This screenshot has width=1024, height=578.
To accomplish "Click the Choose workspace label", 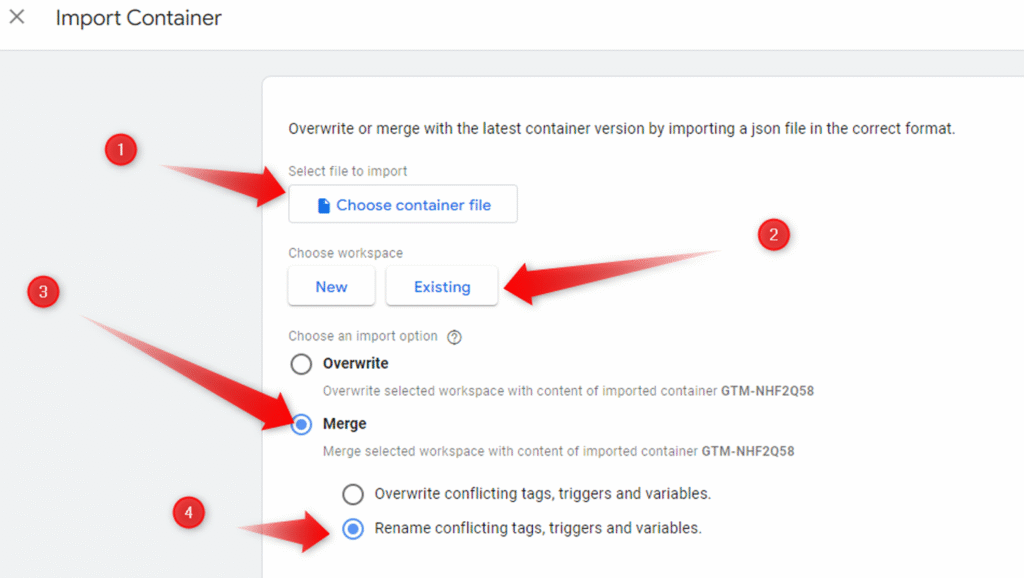I will click(x=345, y=253).
